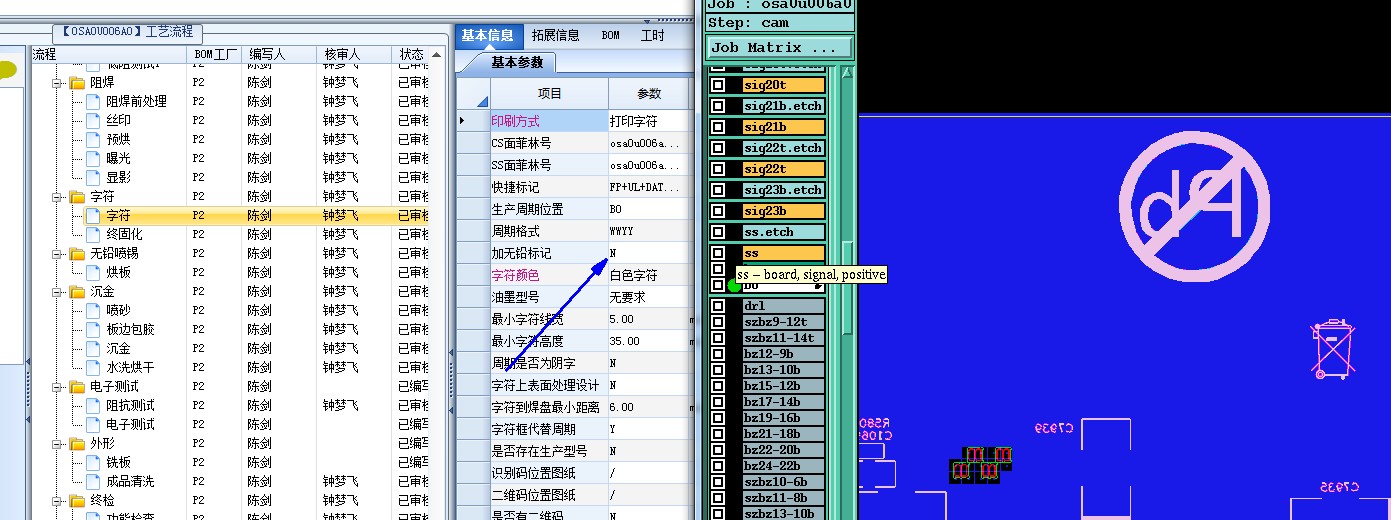
Task: Click the document icon beside 阻抗测试
Action: pos(93,406)
